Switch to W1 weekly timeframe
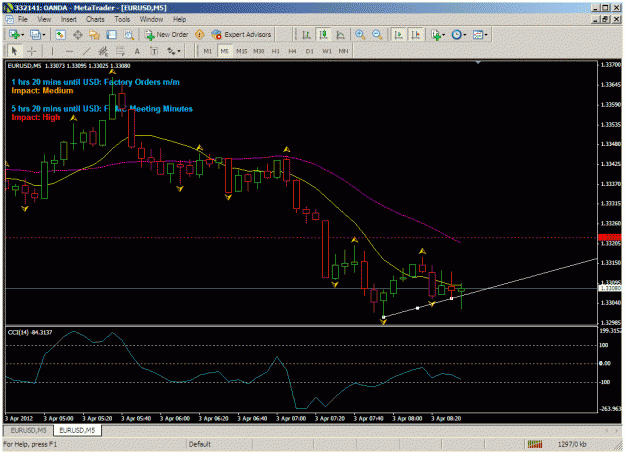Image resolution: width=625 pixels, height=452 pixels. click(x=327, y=51)
